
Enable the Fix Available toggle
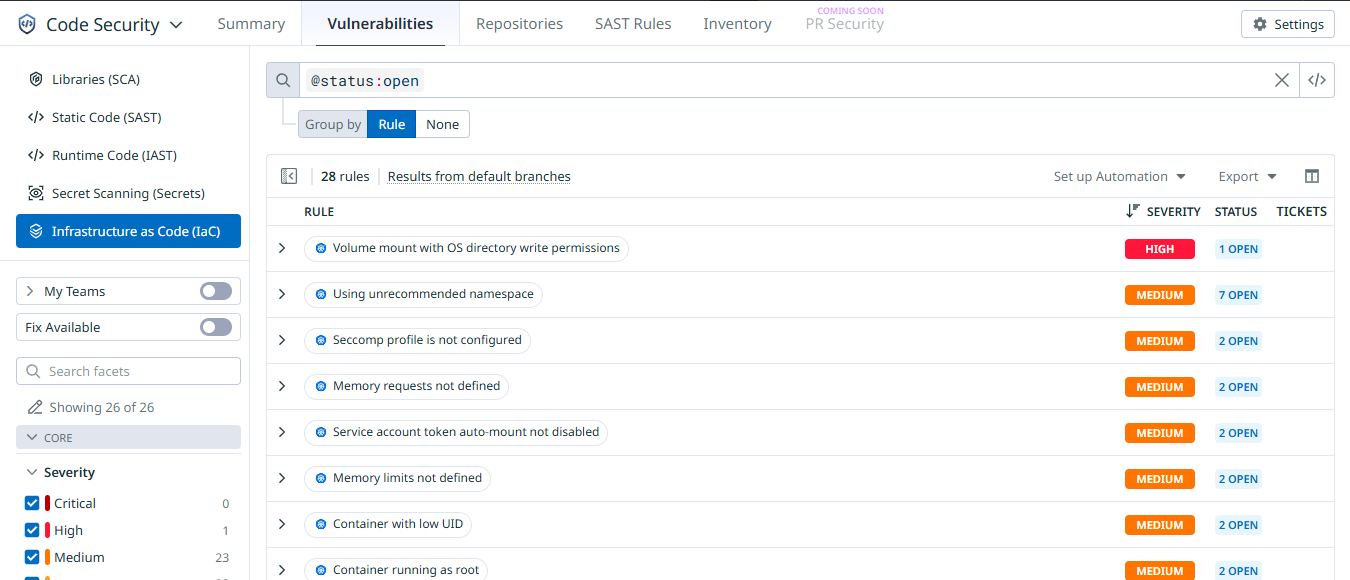coord(215,327)
